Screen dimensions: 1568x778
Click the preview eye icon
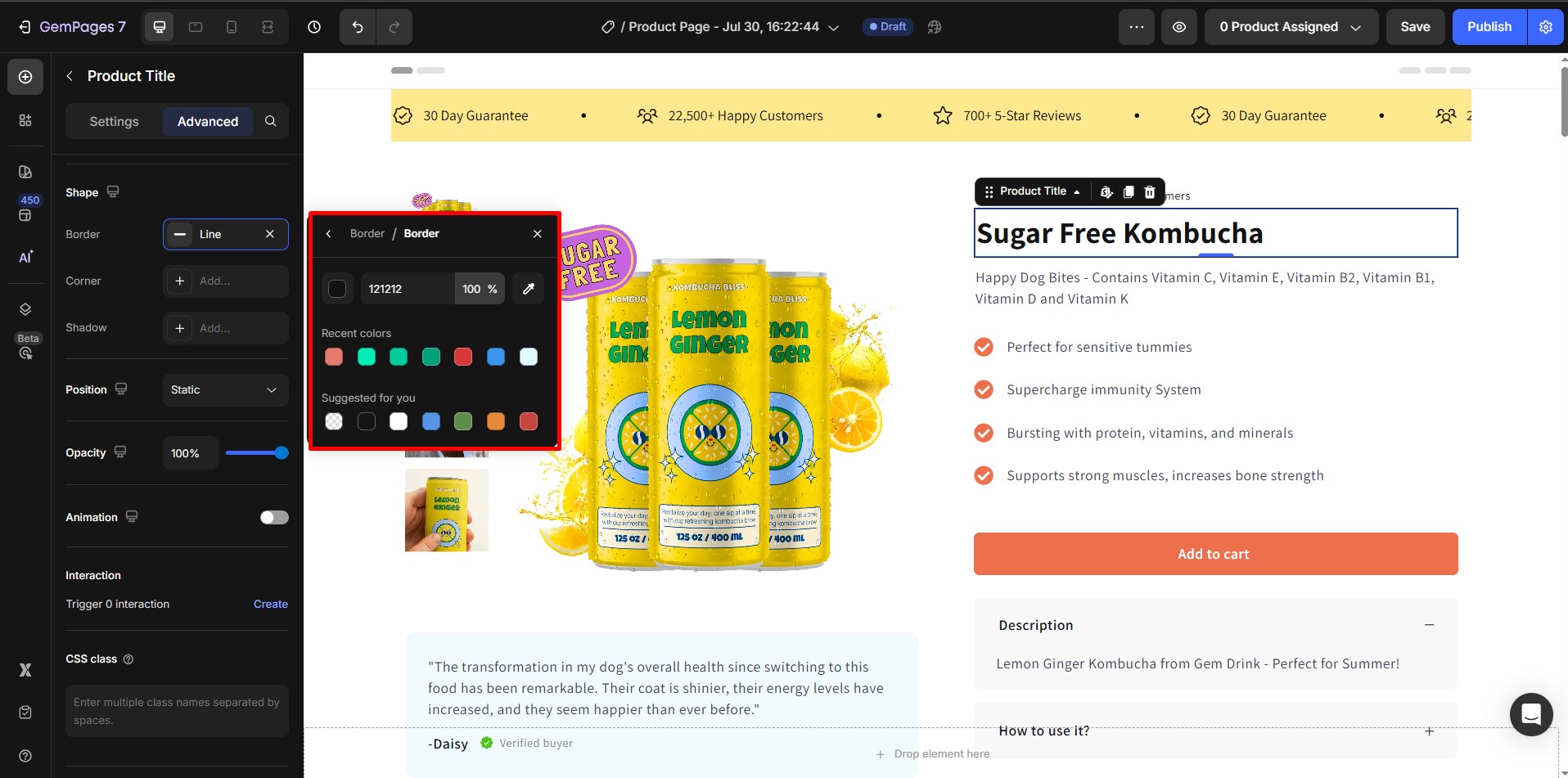click(x=1178, y=27)
